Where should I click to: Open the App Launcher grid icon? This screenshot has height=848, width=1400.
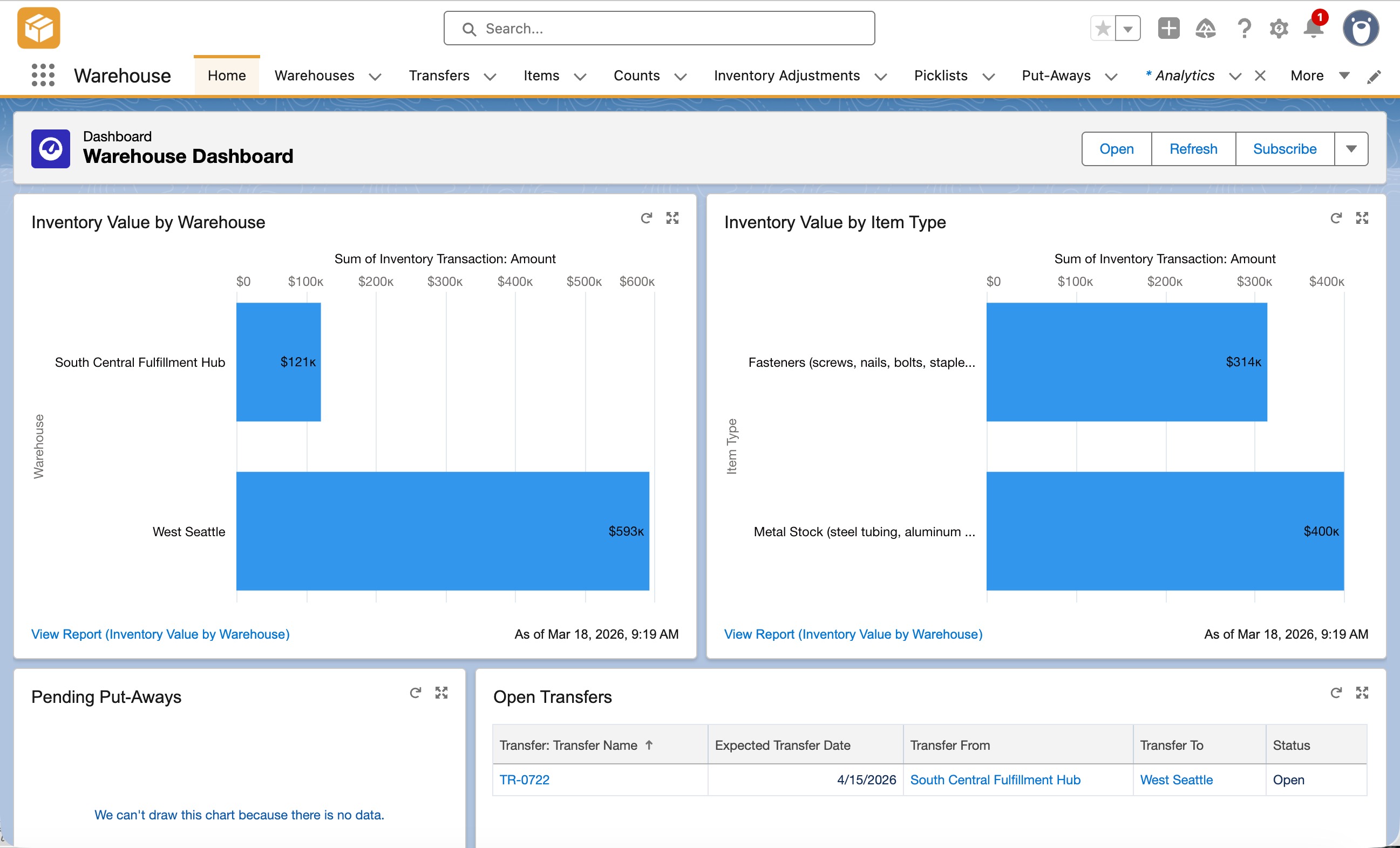click(43, 75)
